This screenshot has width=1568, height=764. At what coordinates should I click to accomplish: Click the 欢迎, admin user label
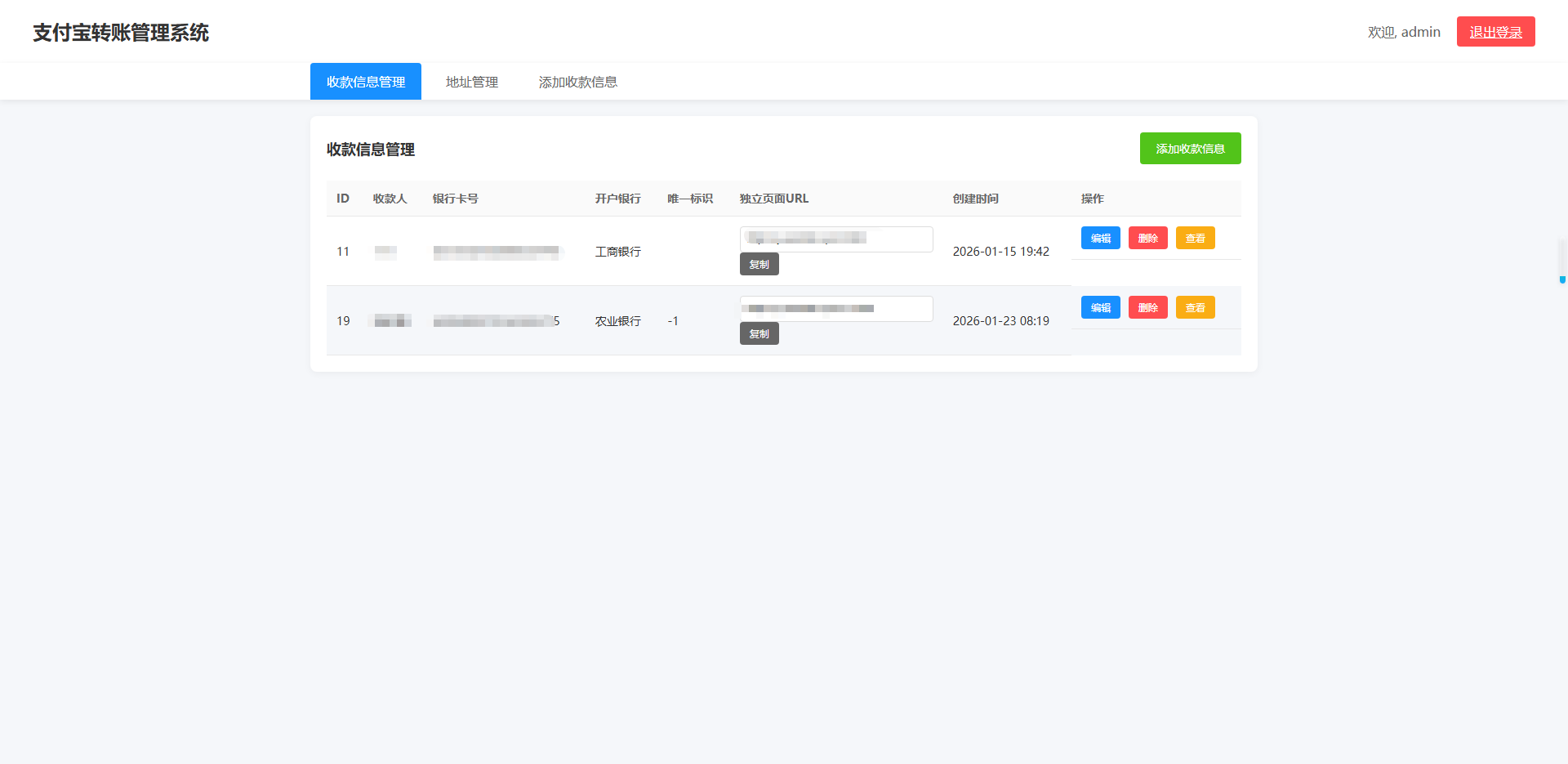tap(1404, 32)
